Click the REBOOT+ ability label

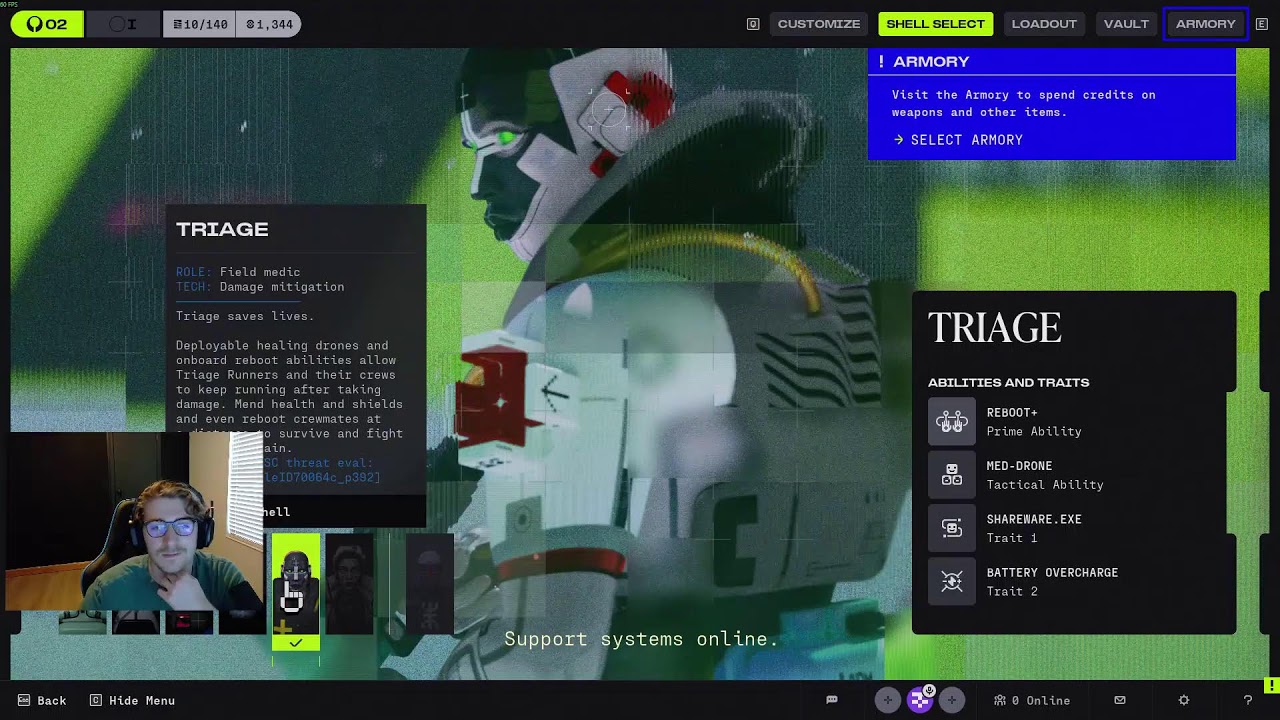(1012, 412)
